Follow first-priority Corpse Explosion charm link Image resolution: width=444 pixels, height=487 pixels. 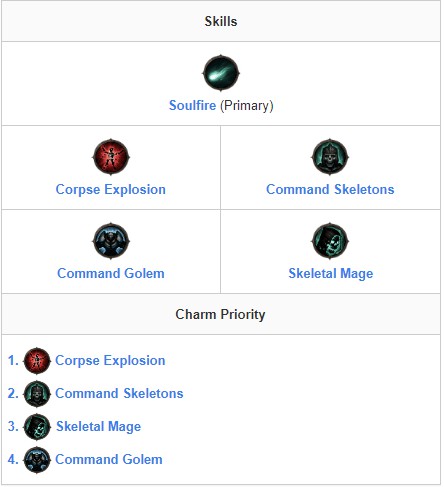pyautogui.click(x=110, y=361)
